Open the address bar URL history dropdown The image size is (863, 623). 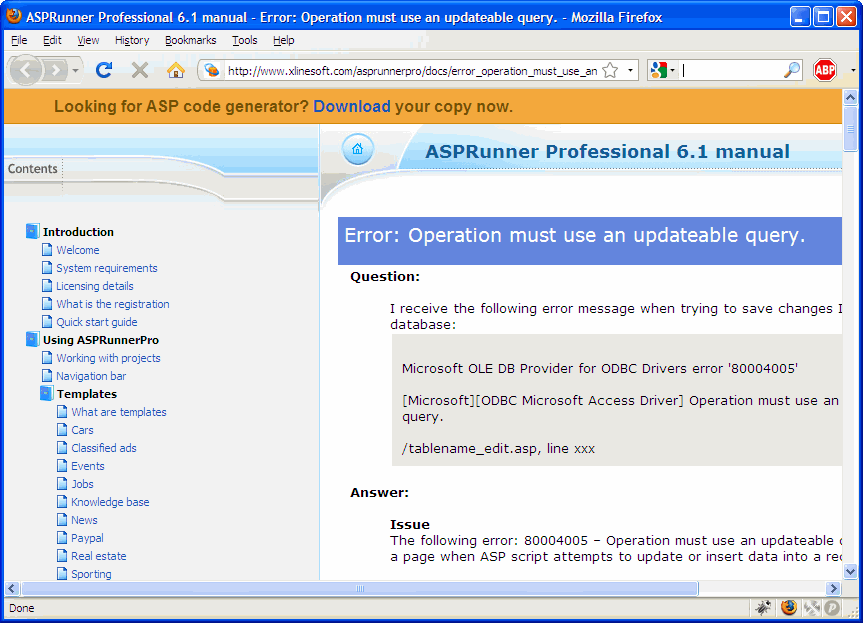(630, 70)
